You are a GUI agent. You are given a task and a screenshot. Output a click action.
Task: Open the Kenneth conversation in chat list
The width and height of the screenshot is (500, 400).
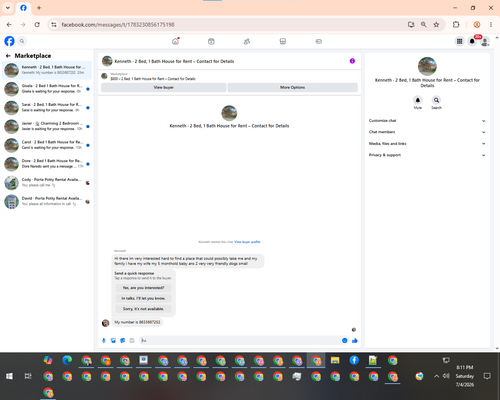tap(47, 70)
